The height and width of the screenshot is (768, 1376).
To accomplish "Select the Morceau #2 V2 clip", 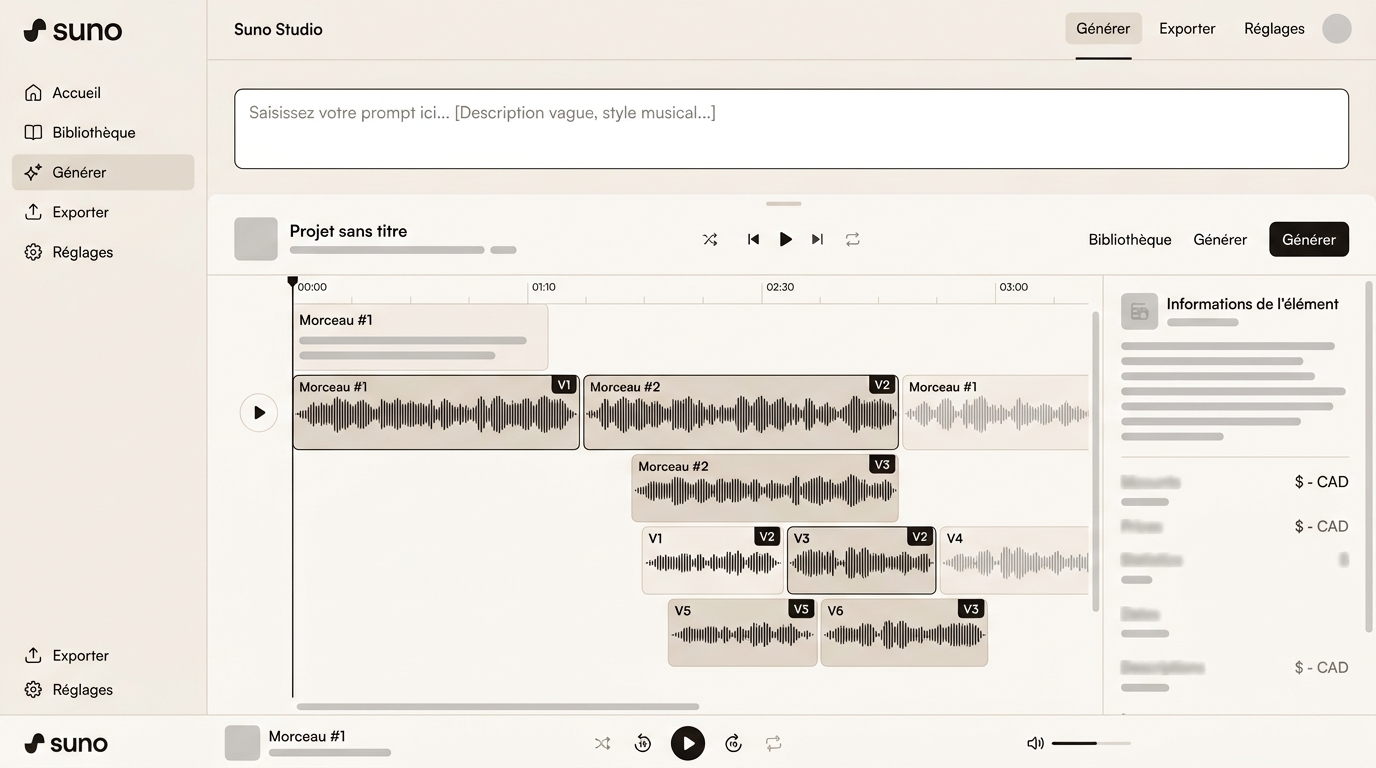I will [x=741, y=412].
